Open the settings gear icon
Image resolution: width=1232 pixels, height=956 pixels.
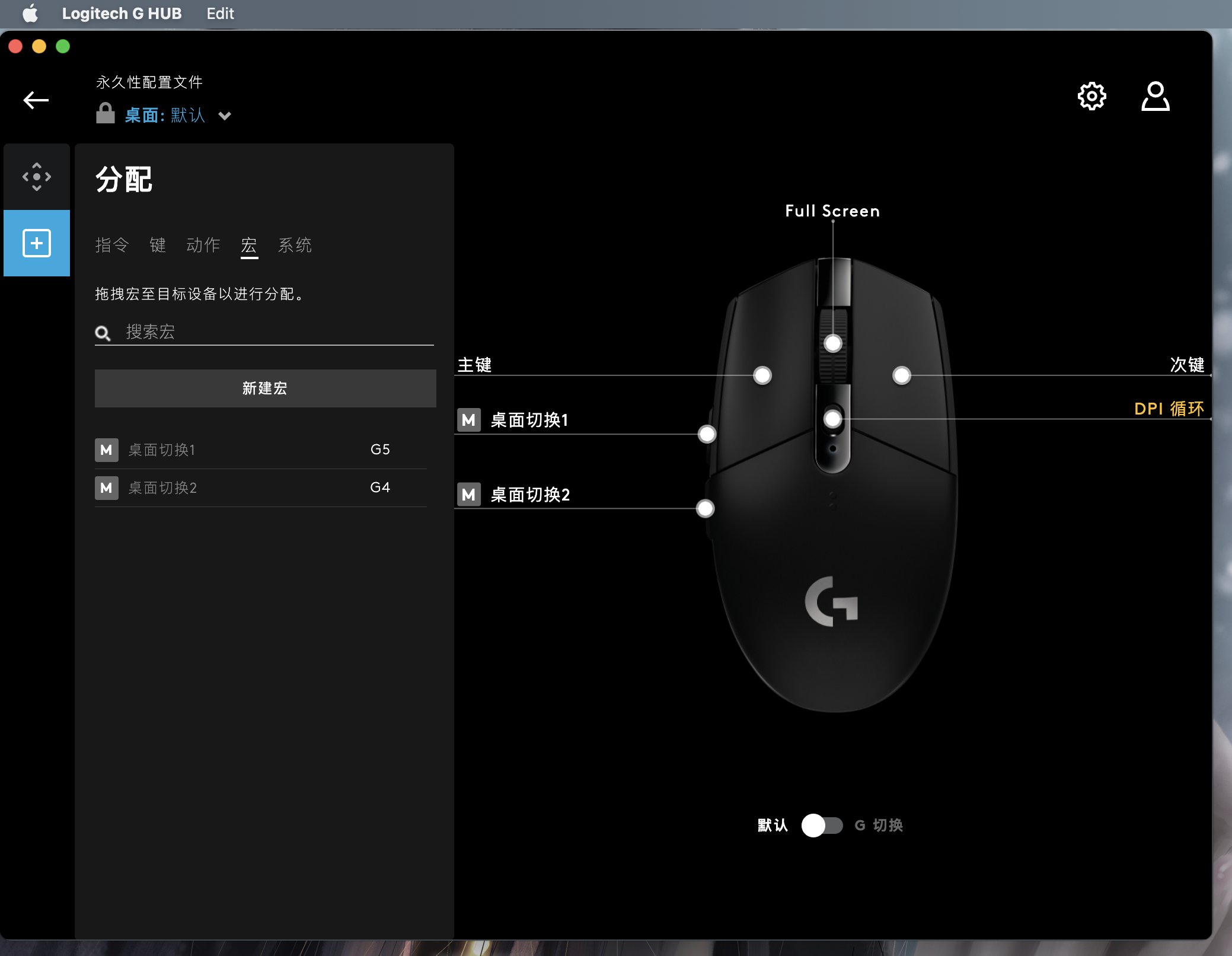pyautogui.click(x=1091, y=96)
